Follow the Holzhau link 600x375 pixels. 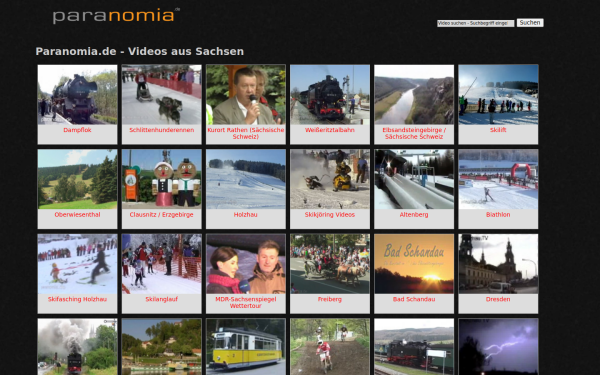(x=246, y=215)
